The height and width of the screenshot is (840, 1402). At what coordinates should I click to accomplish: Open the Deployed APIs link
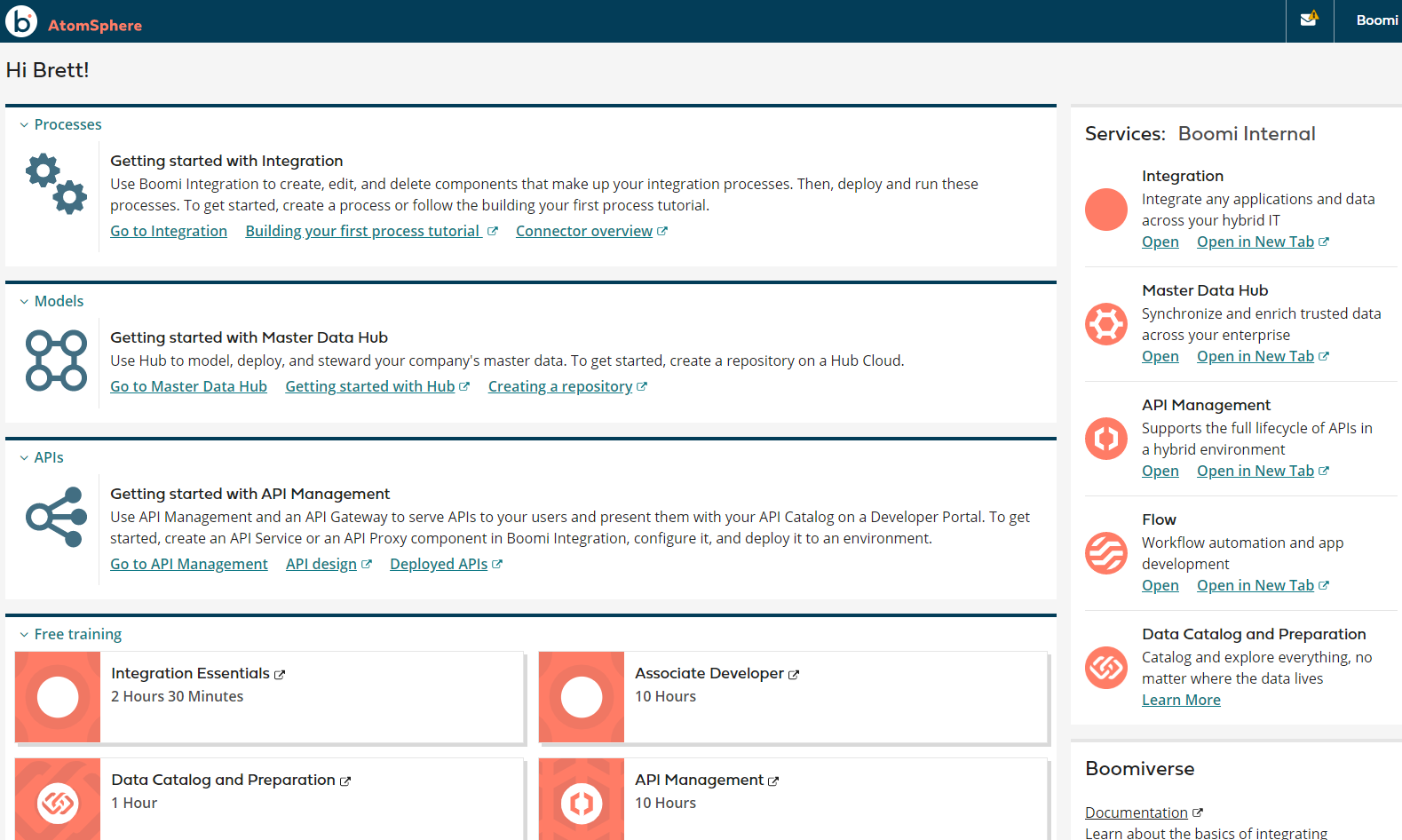pyautogui.click(x=439, y=564)
